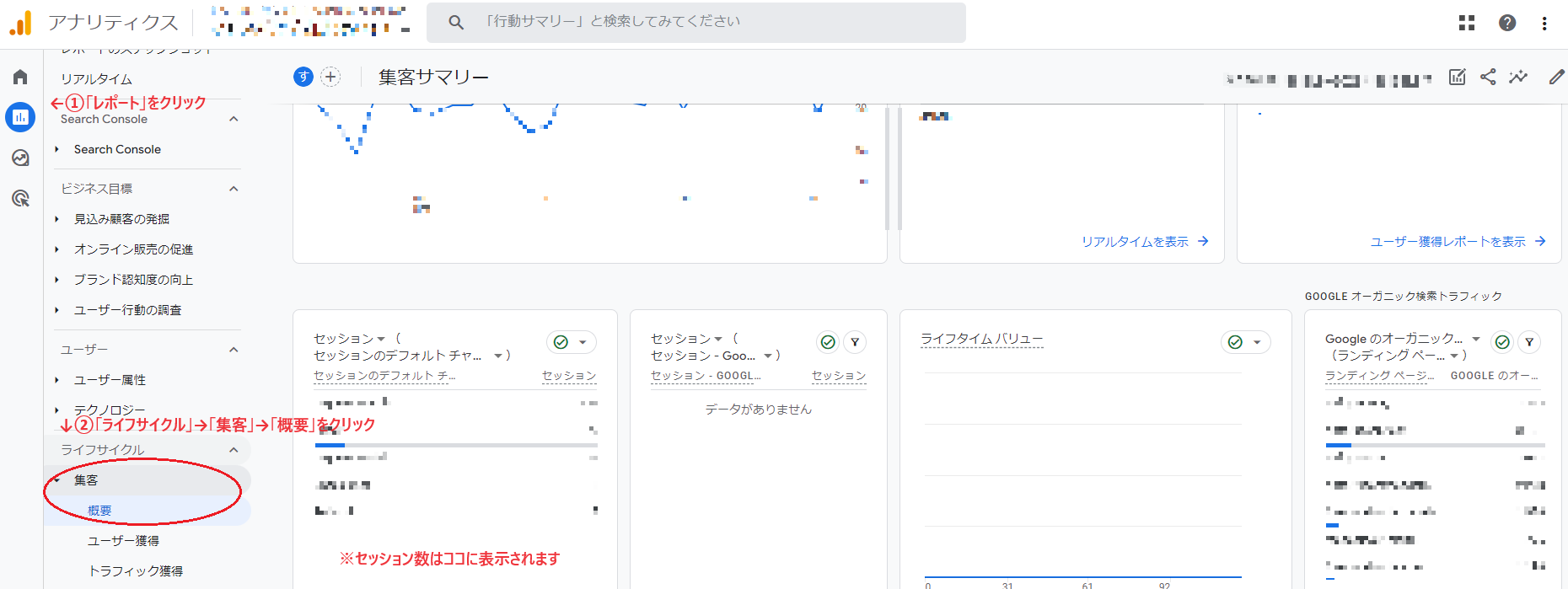1568x589 pixels.
Task: Collapse the ライフサイクル section chevron
Action: point(234,450)
